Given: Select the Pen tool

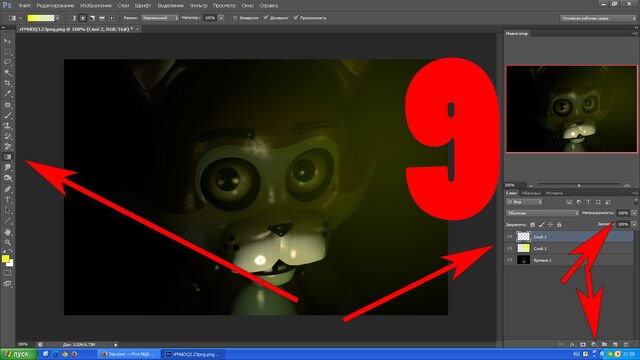Looking at the screenshot, I should click(x=7, y=189).
